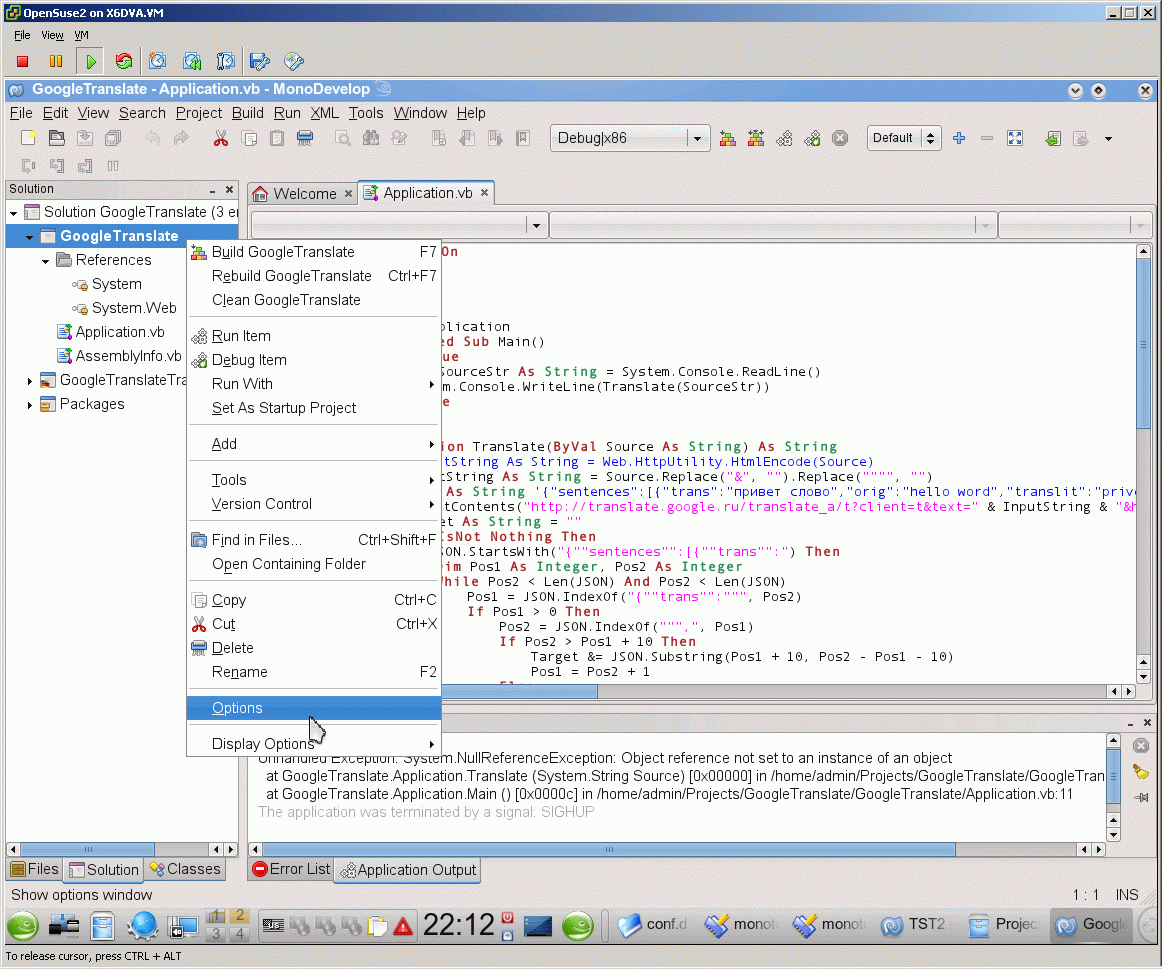Click the Stop execution toolbar icon

840,139
